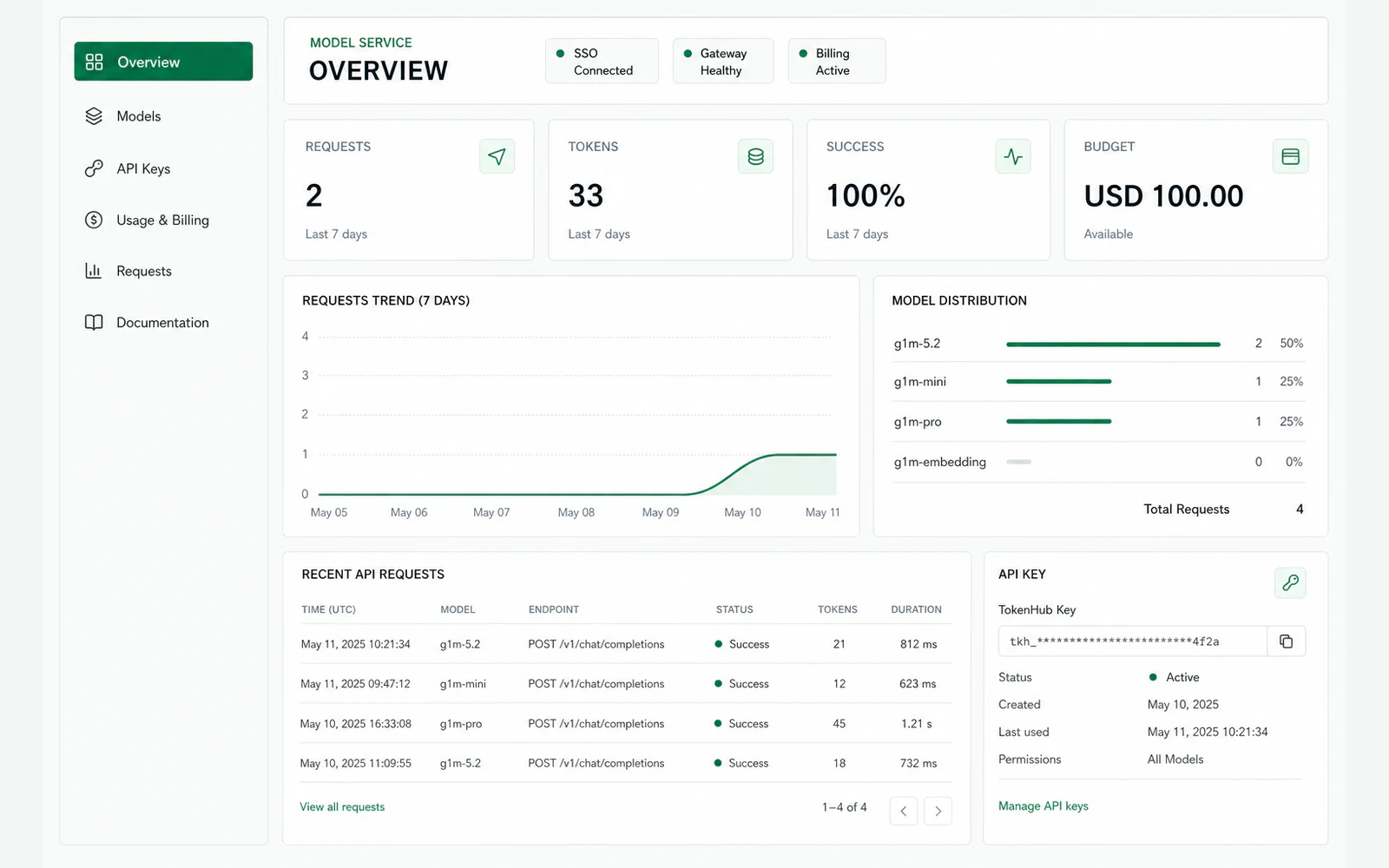
Task: Click the g1m-embedding empty distribution bar
Action: [1018, 462]
